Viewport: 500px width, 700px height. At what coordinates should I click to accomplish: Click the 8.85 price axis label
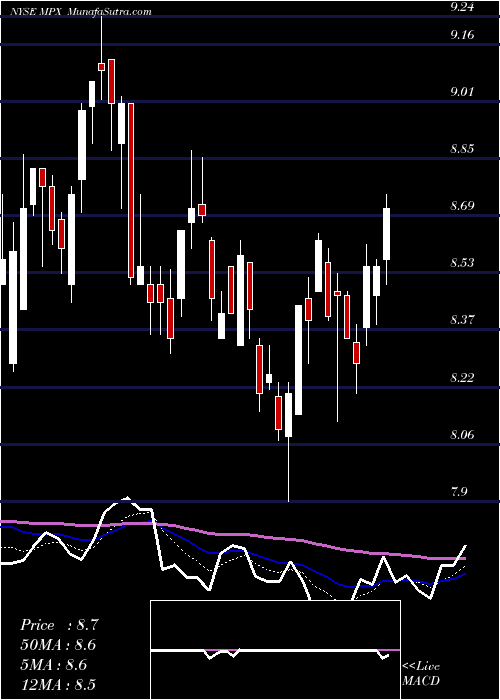coord(462,149)
